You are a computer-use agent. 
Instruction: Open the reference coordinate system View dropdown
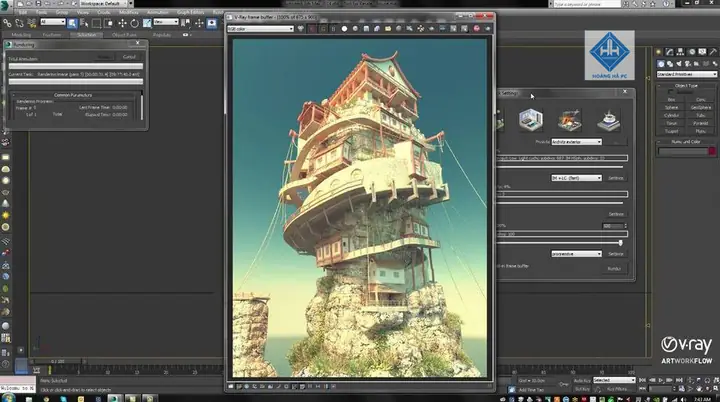(166, 22)
